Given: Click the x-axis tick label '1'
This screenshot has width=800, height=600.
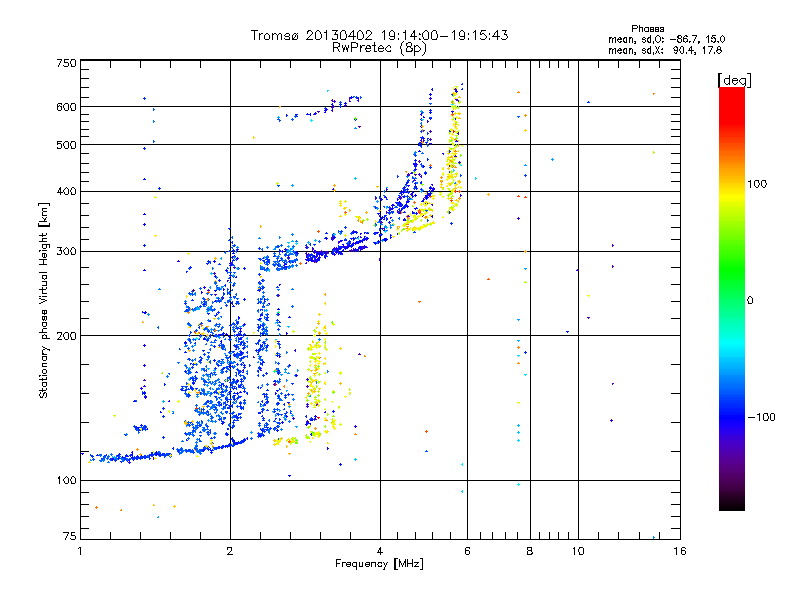Looking at the screenshot, I should tap(80, 551).
